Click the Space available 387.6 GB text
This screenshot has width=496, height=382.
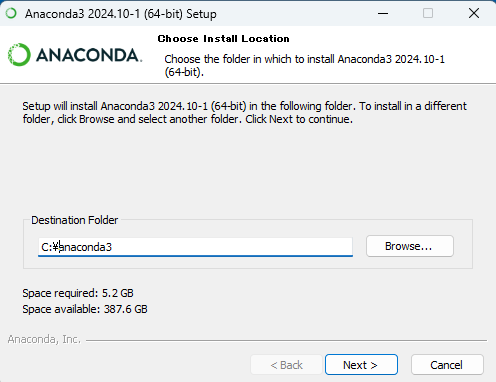point(85,309)
